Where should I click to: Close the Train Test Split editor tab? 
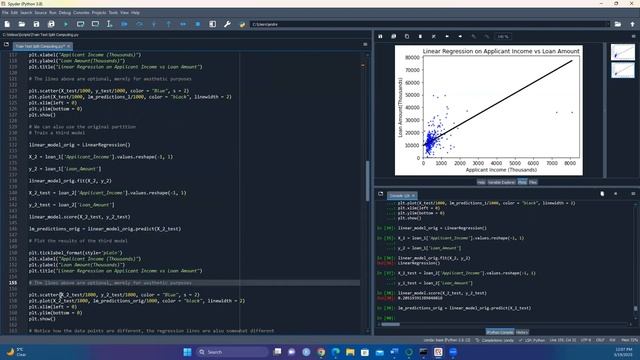[x=69, y=46]
